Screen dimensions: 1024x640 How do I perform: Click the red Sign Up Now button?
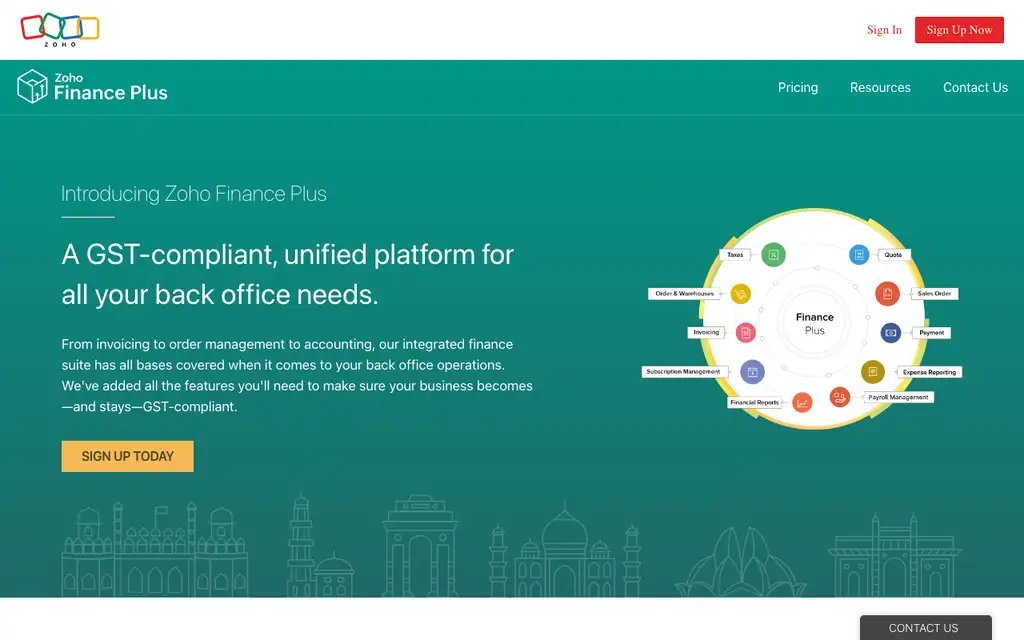pyautogui.click(x=959, y=30)
